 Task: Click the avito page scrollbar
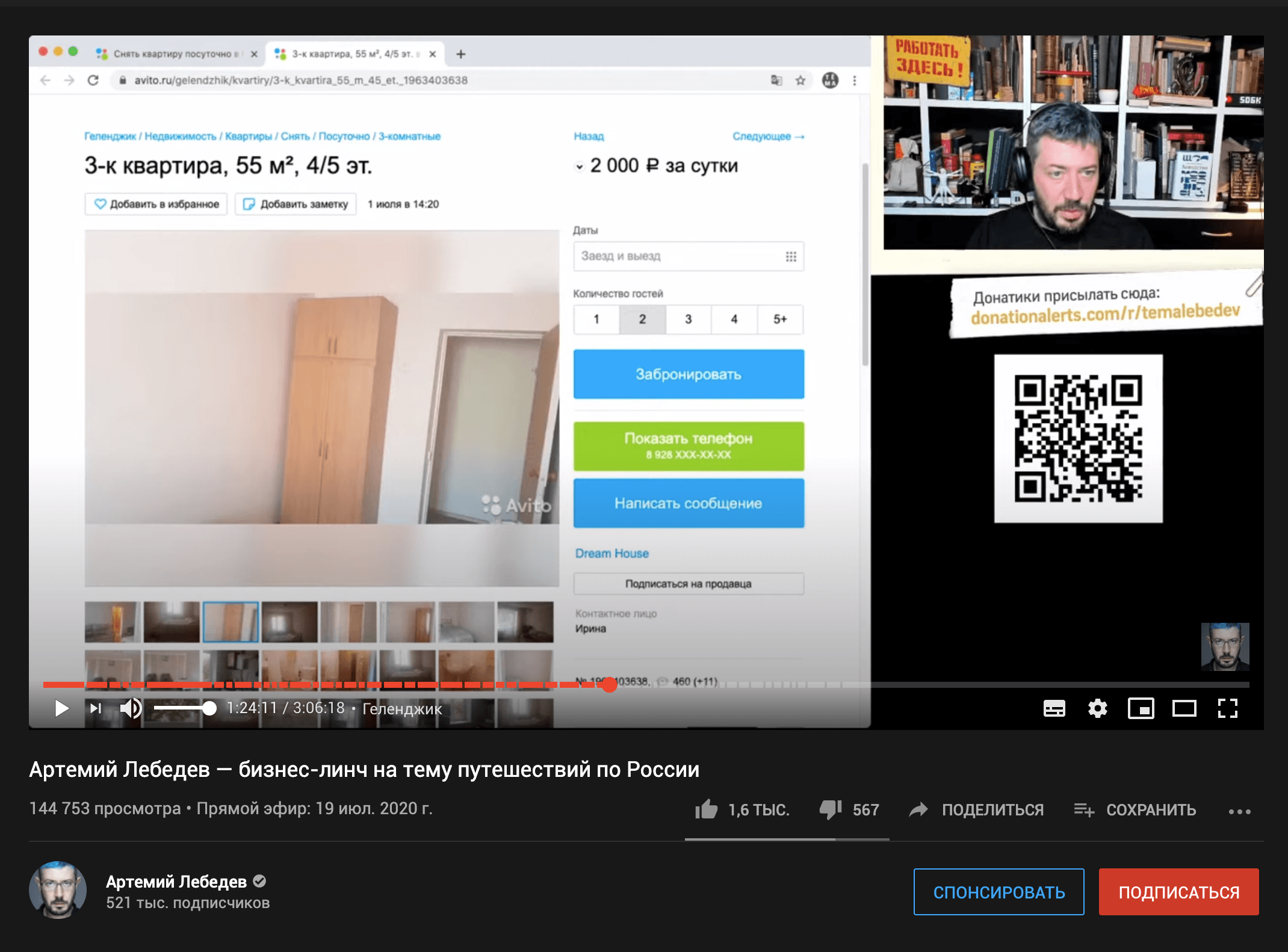865,265
